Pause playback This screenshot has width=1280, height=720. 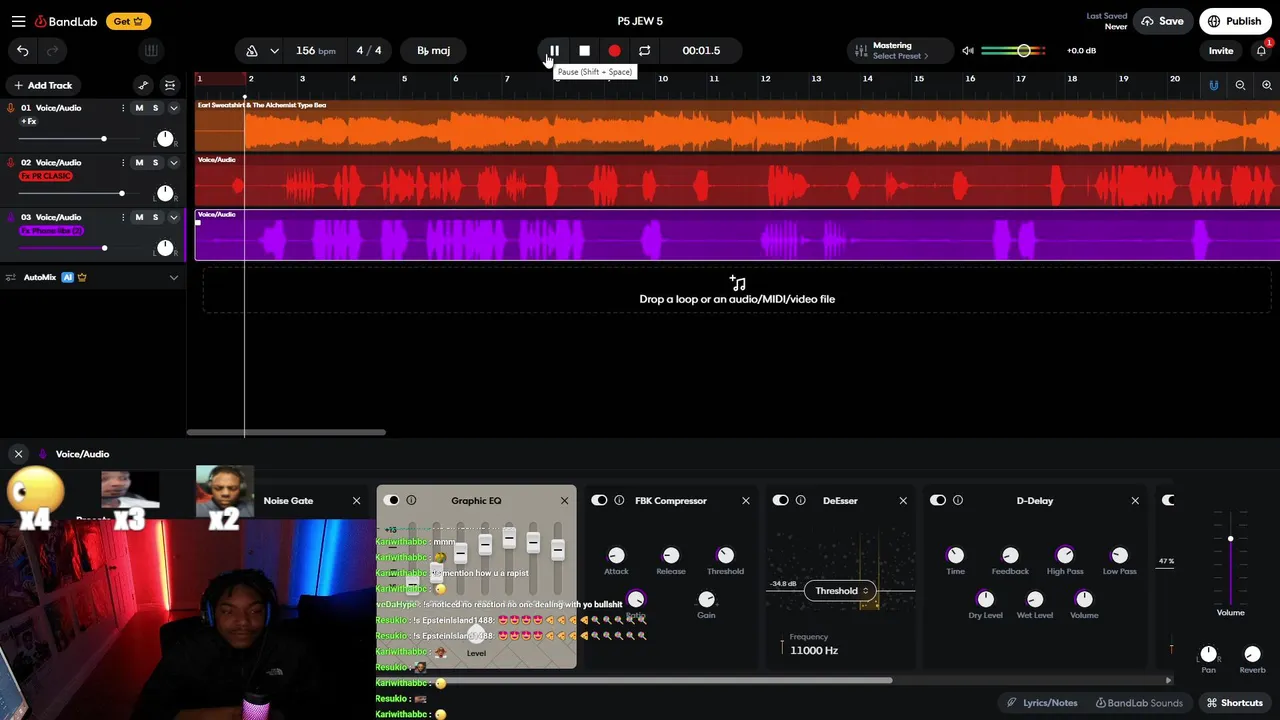point(554,51)
